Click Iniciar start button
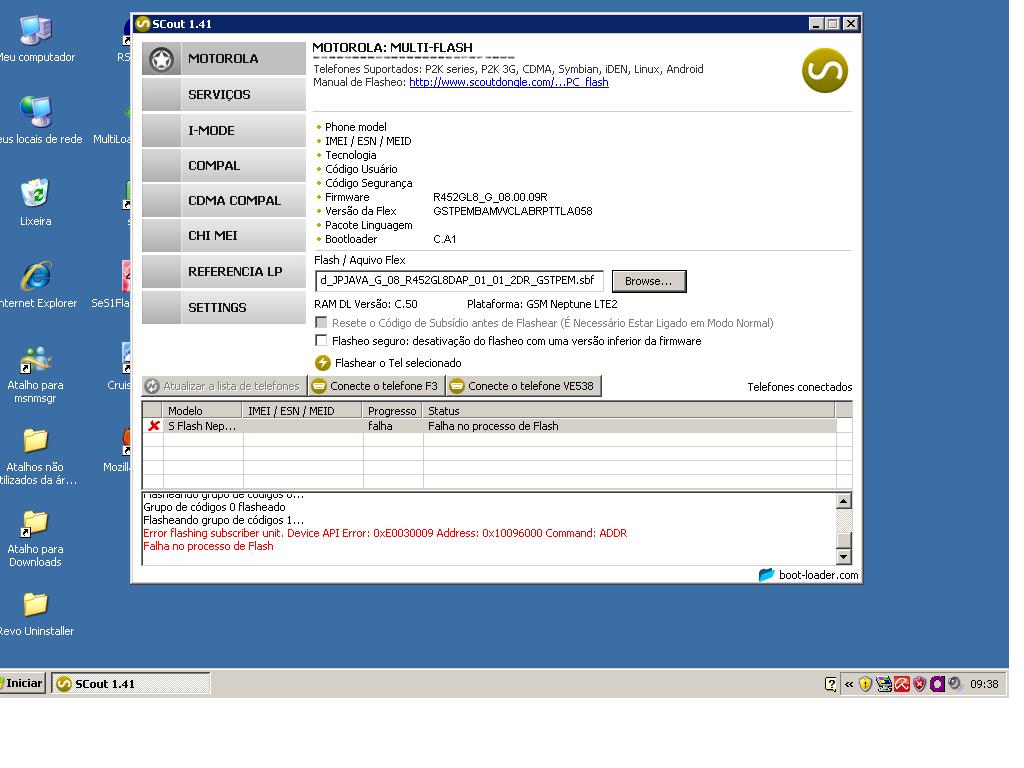1024x768 pixels. pyautogui.click(x=23, y=683)
